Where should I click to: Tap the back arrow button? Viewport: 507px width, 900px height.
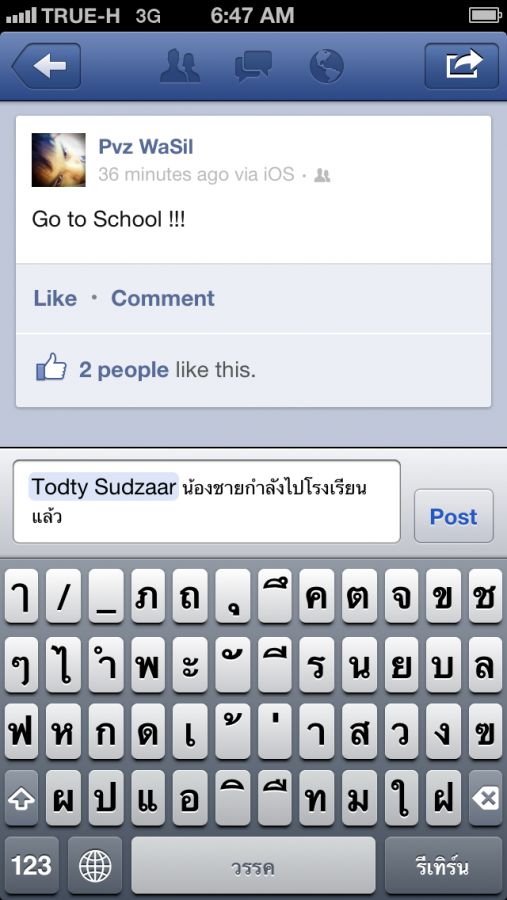(x=46, y=66)
